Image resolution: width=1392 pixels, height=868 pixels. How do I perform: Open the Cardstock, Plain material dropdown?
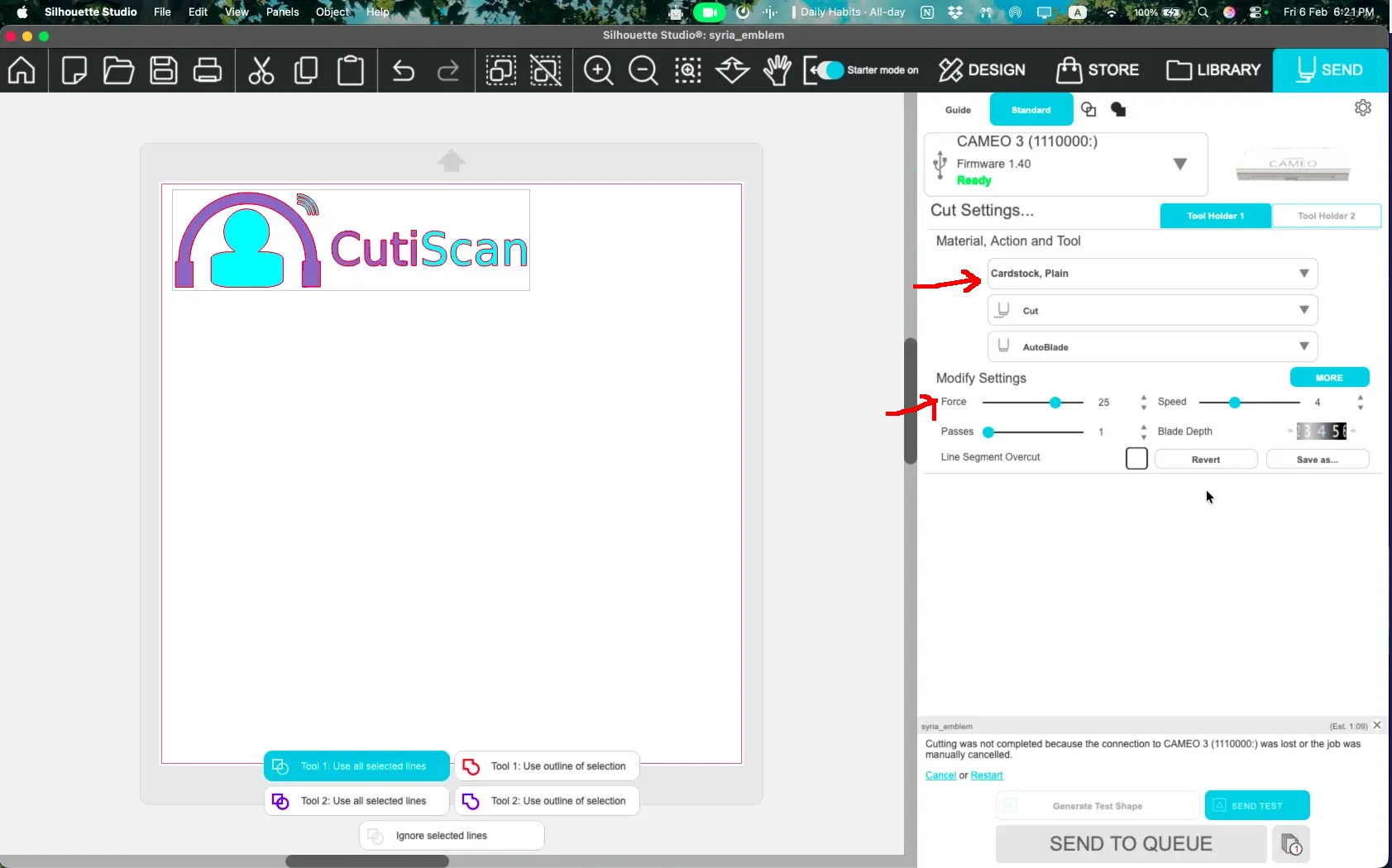pyautogui.click(x=1152, y=274)
